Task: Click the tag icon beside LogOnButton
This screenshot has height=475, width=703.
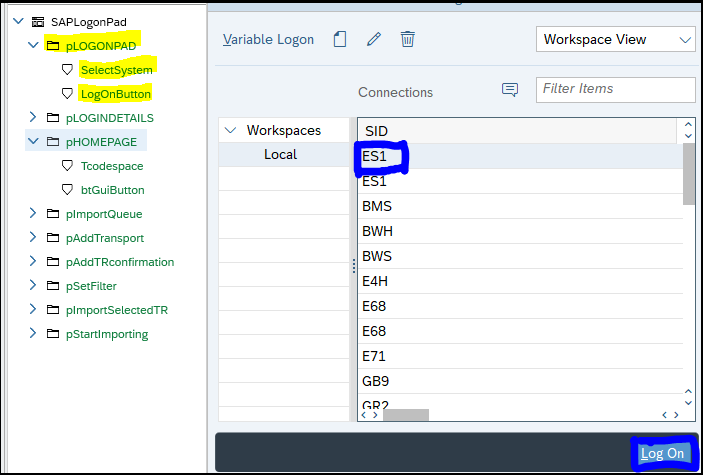Action: tap(67, 94)
